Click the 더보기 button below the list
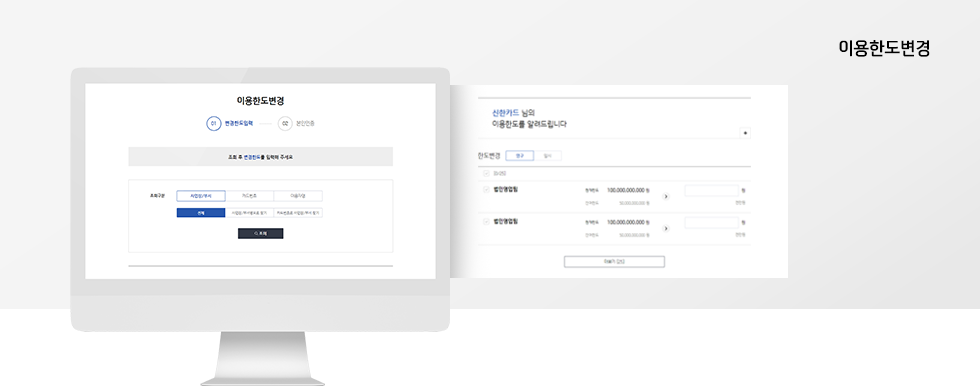The width and height of the screenshot is (980, 386). coord(614,262)
